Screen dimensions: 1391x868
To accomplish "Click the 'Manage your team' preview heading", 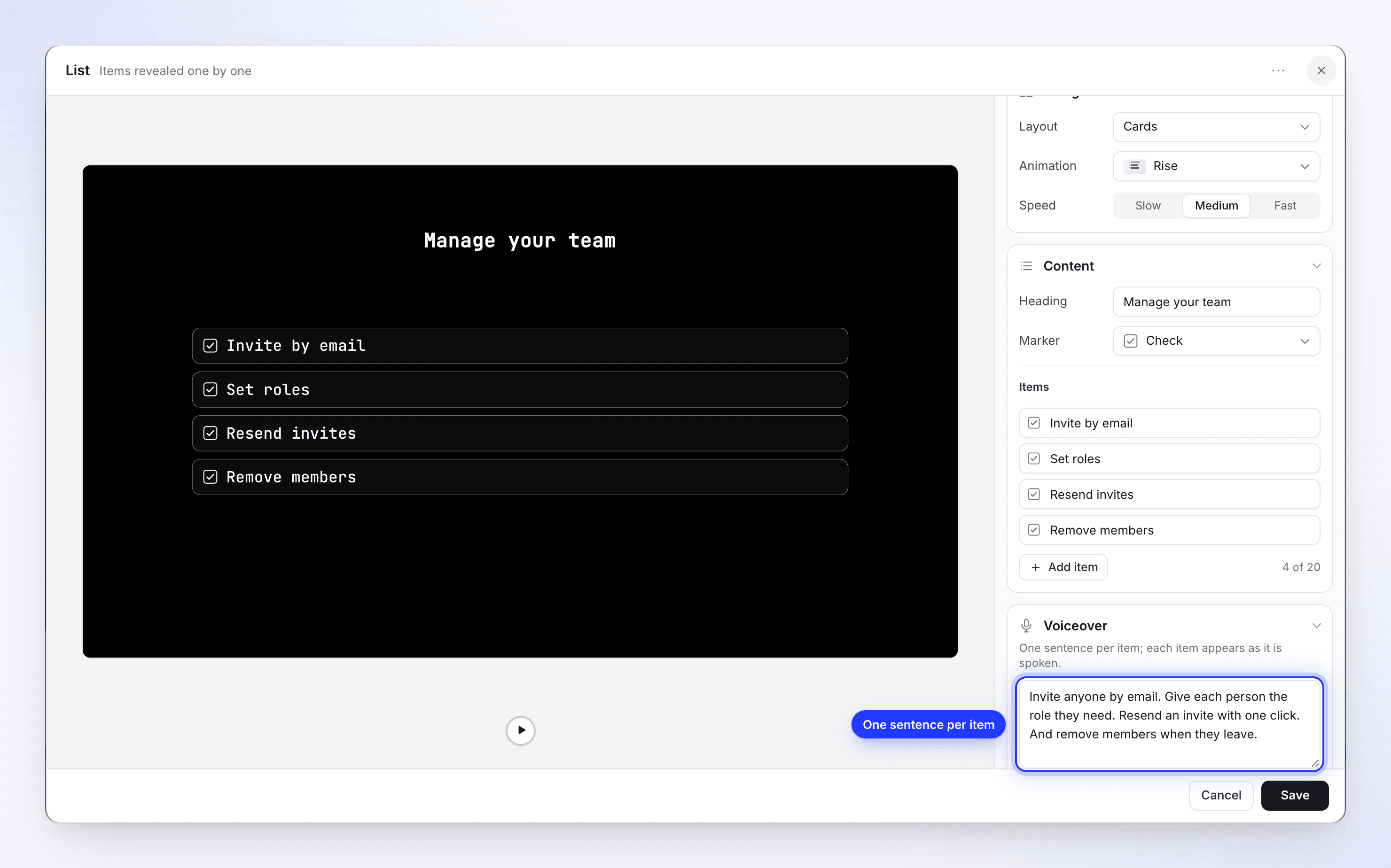I will pyautogui.click(x=520, y=240).
